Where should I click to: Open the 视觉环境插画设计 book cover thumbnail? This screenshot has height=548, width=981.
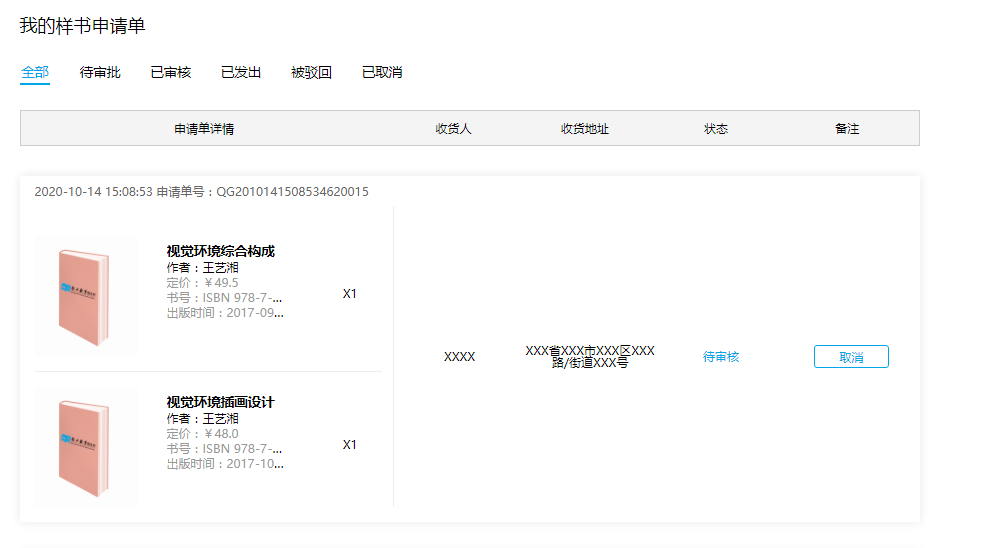[x=85, y=448]
